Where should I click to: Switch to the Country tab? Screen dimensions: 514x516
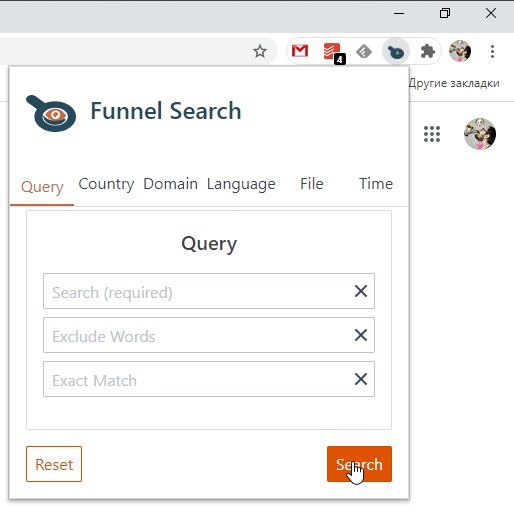pos(106,184)
